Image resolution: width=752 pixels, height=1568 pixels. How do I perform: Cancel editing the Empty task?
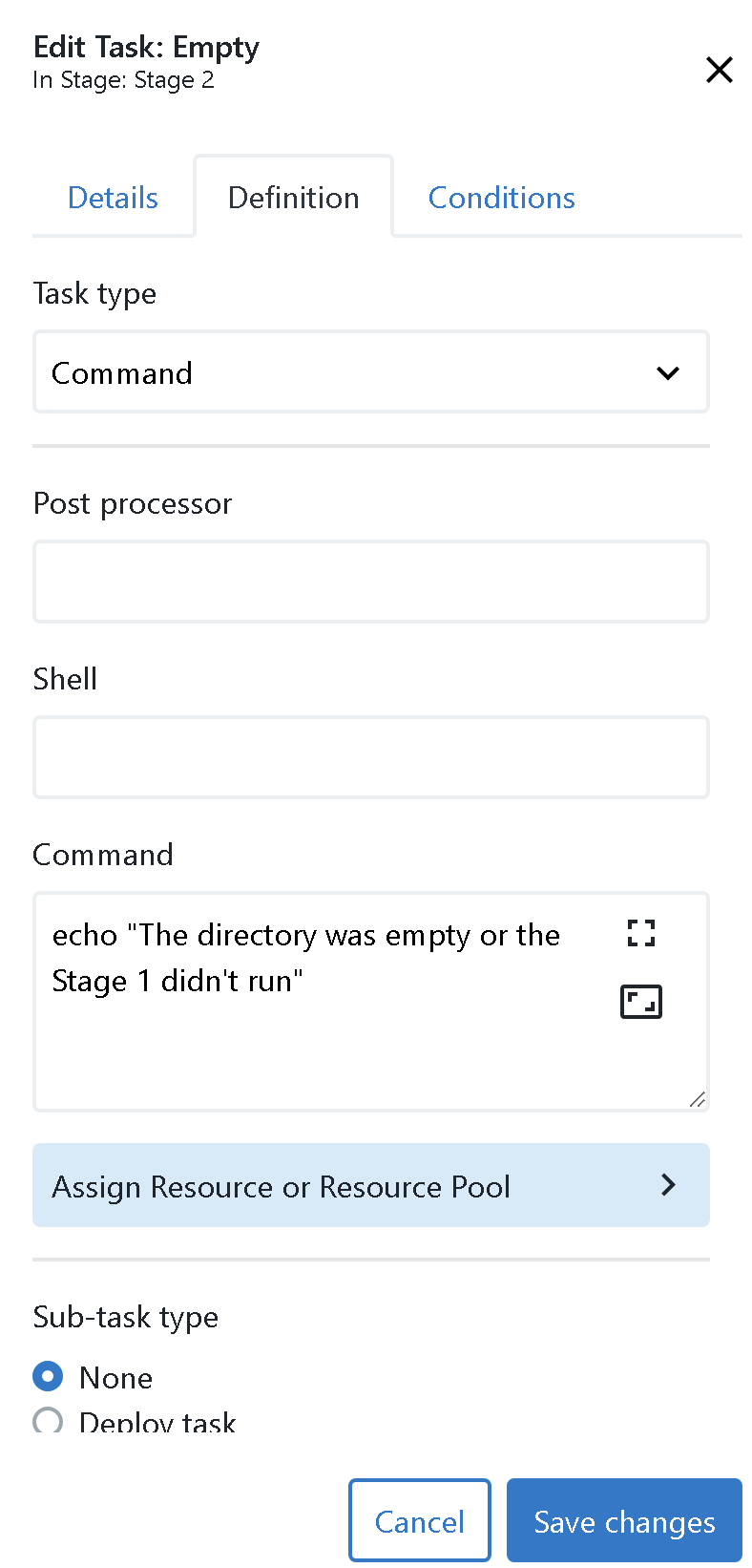(419, 1520)
